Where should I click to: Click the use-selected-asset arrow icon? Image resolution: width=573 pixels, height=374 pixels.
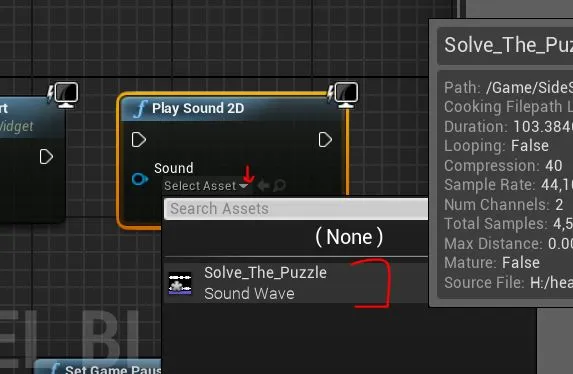point(263,186)
